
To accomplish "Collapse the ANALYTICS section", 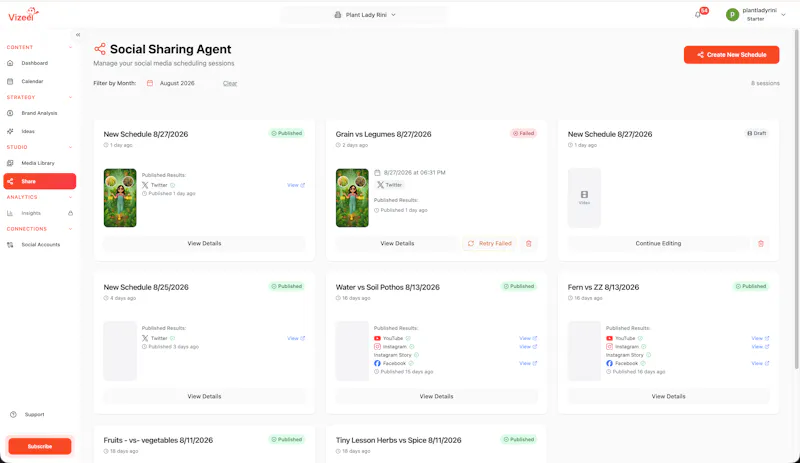I will (70, 197).
